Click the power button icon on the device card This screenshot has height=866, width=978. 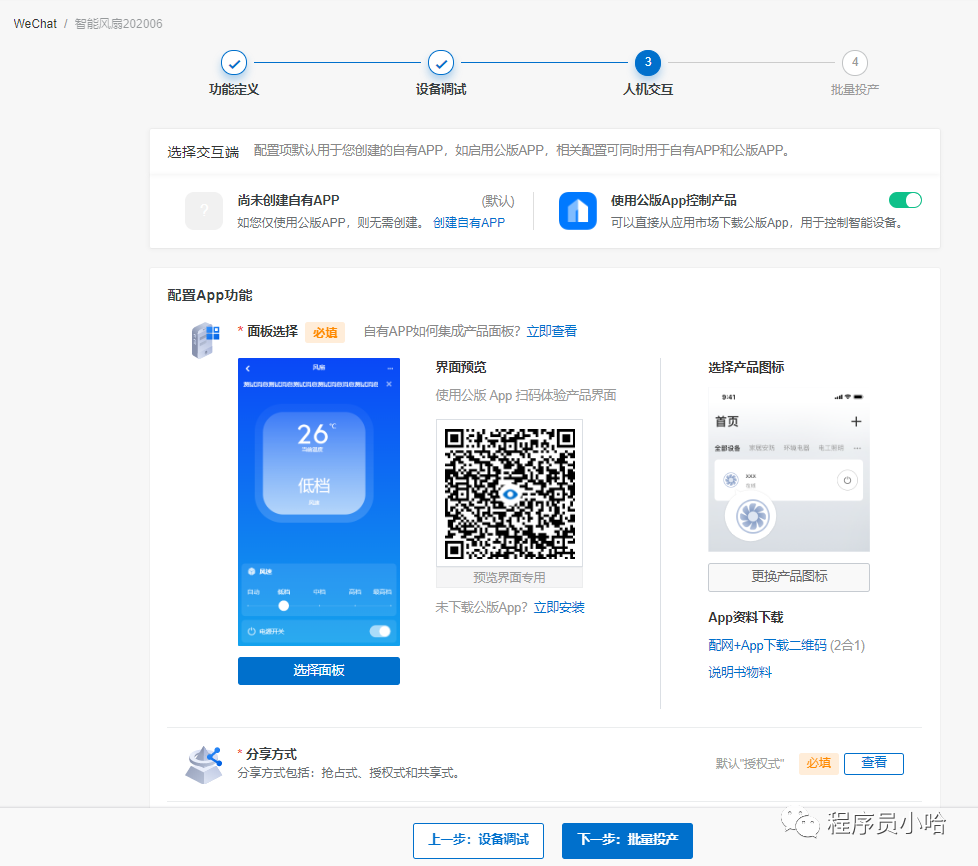847,480
